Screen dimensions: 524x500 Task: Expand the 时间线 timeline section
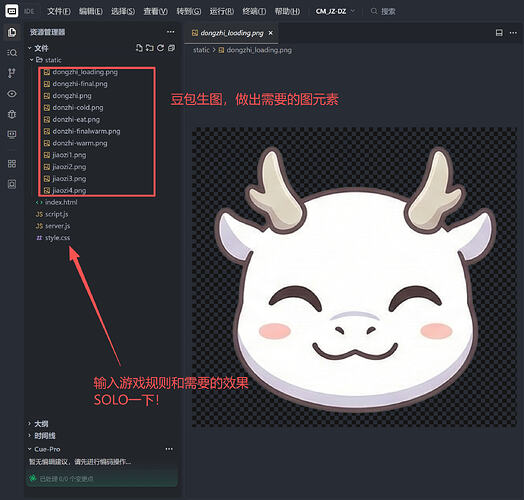tap(42, 436)
